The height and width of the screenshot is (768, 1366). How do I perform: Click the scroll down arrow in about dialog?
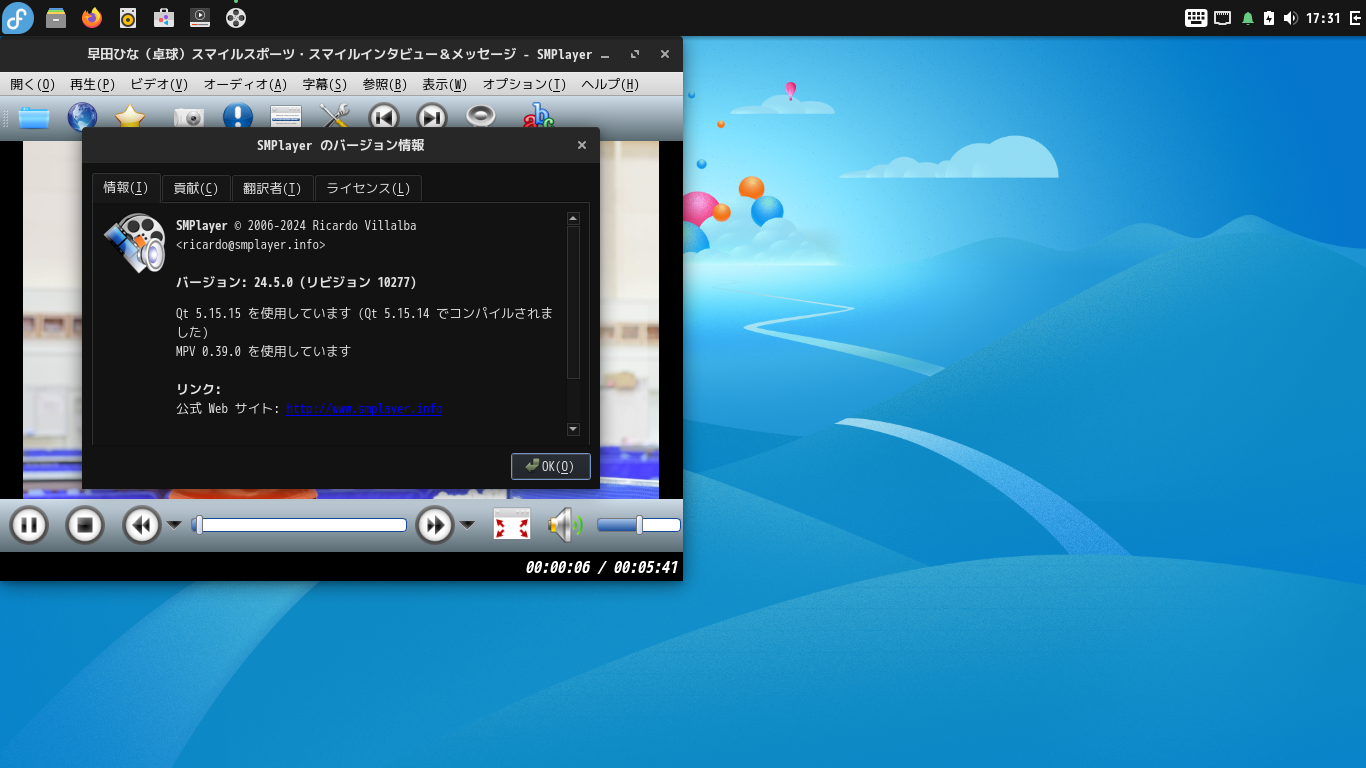click(573, 429)
